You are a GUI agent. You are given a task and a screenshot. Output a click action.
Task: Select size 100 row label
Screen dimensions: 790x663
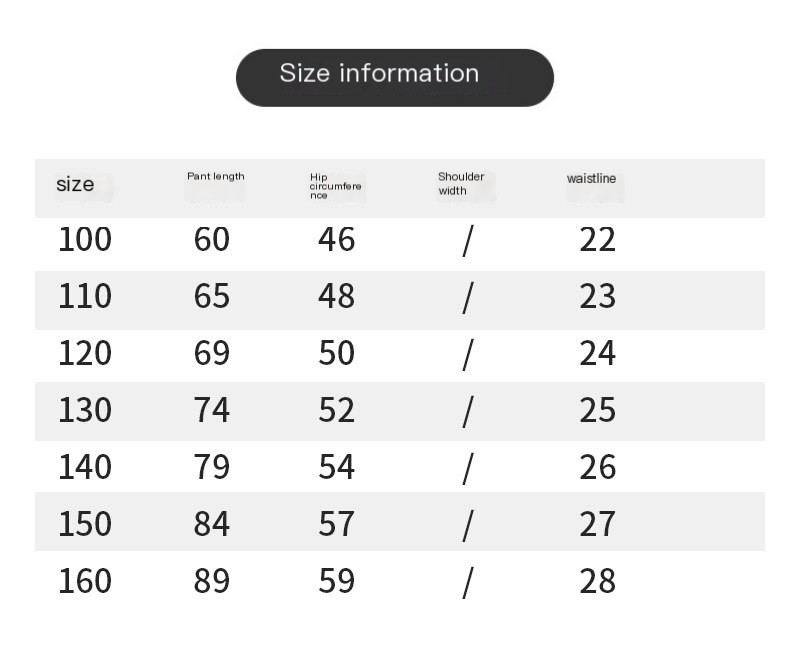85,239
